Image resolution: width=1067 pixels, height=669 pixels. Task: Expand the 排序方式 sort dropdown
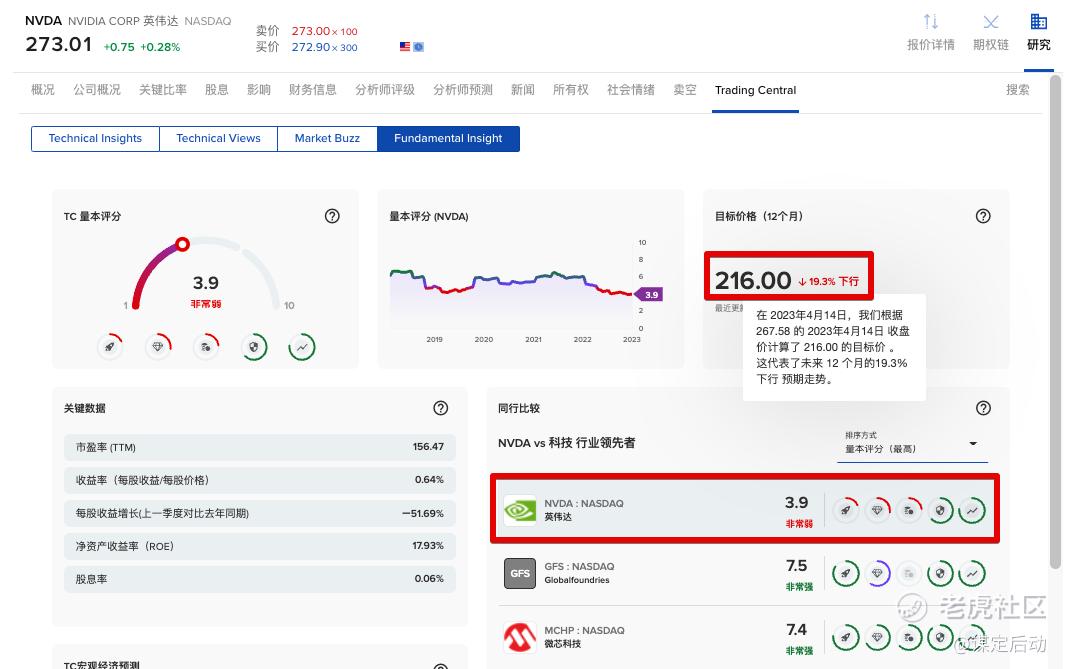[912, 444]
